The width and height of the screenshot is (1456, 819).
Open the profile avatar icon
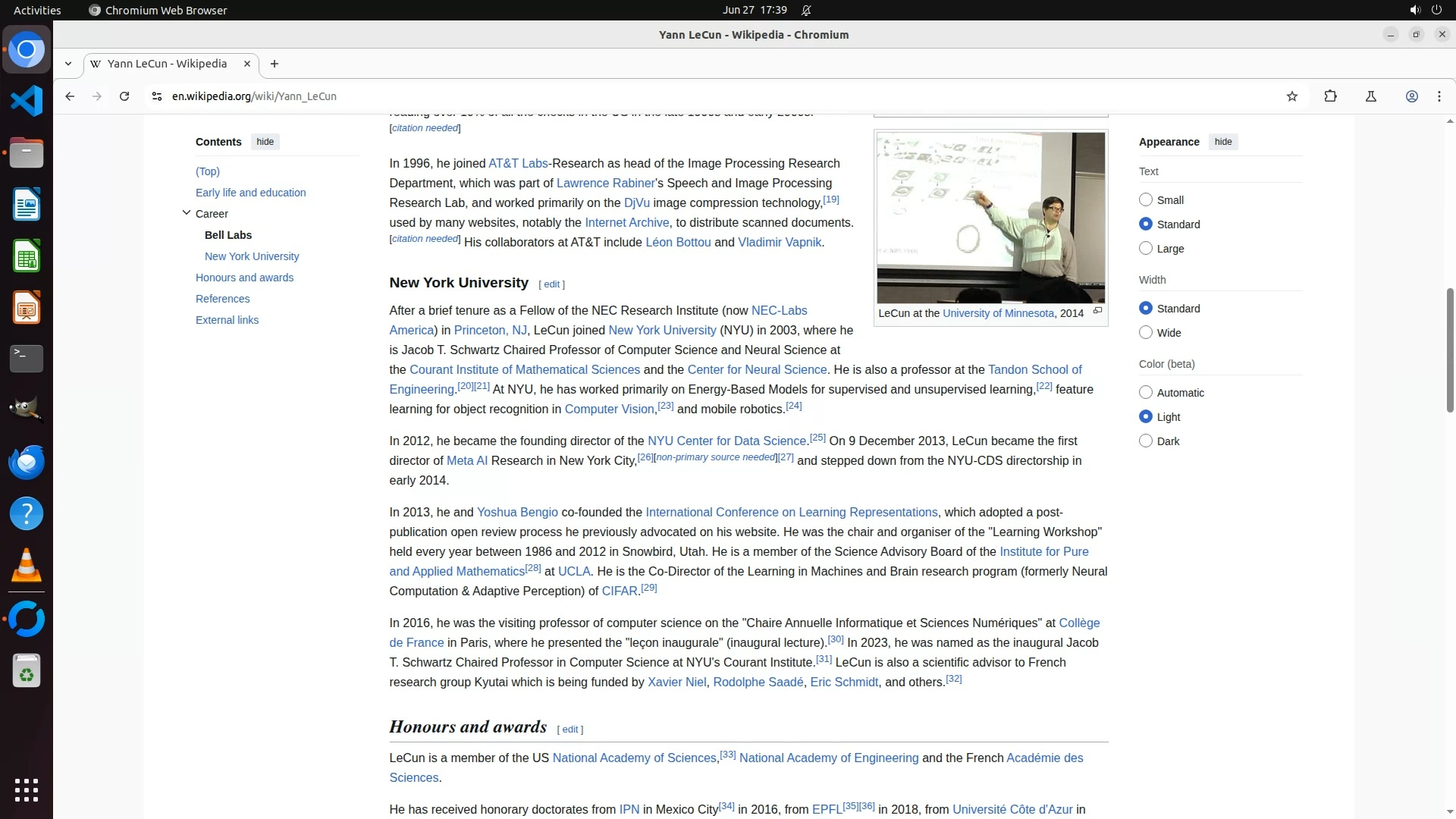[1412, 96]
